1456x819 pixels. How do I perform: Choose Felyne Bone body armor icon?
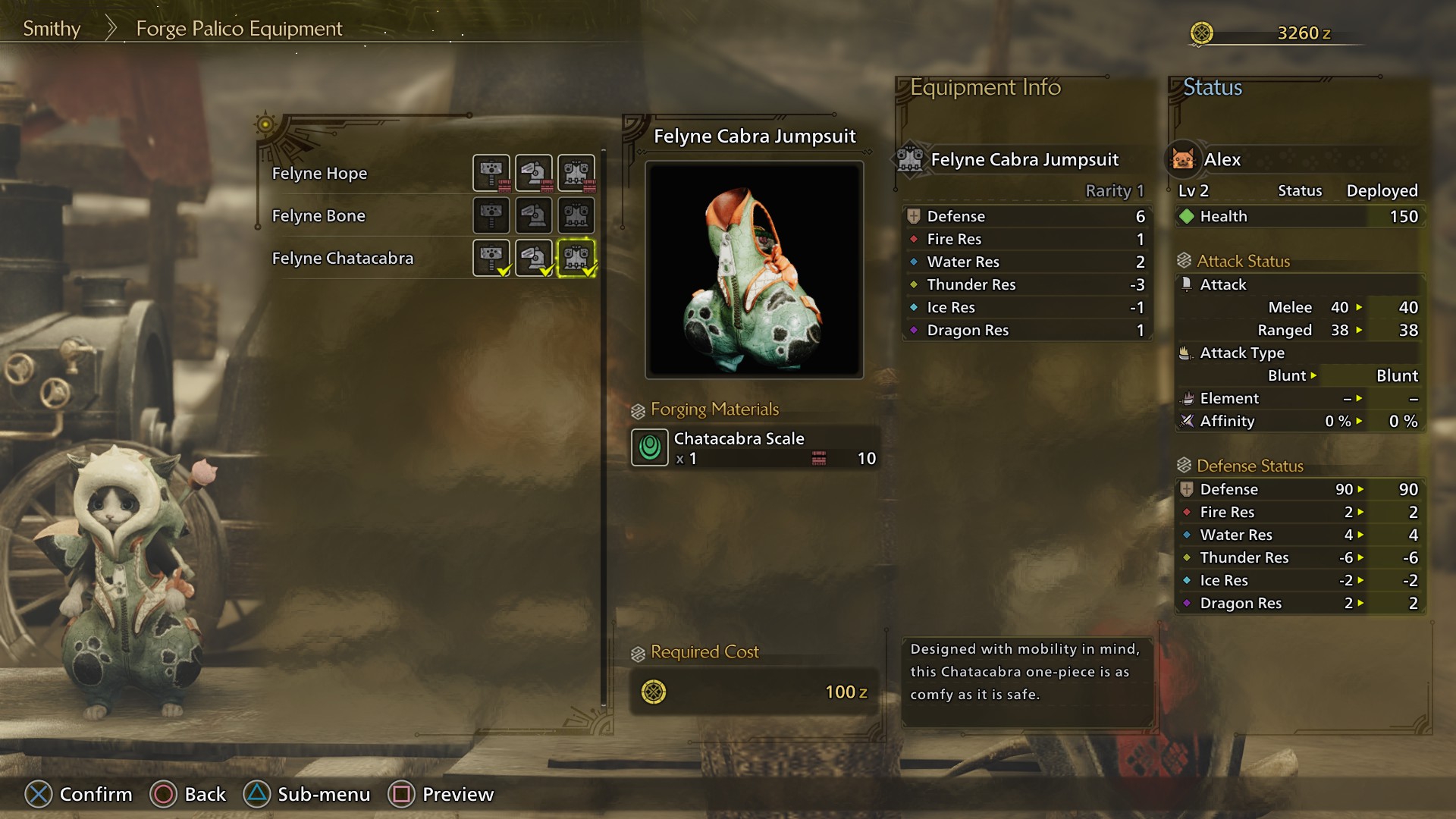[576, 215]
